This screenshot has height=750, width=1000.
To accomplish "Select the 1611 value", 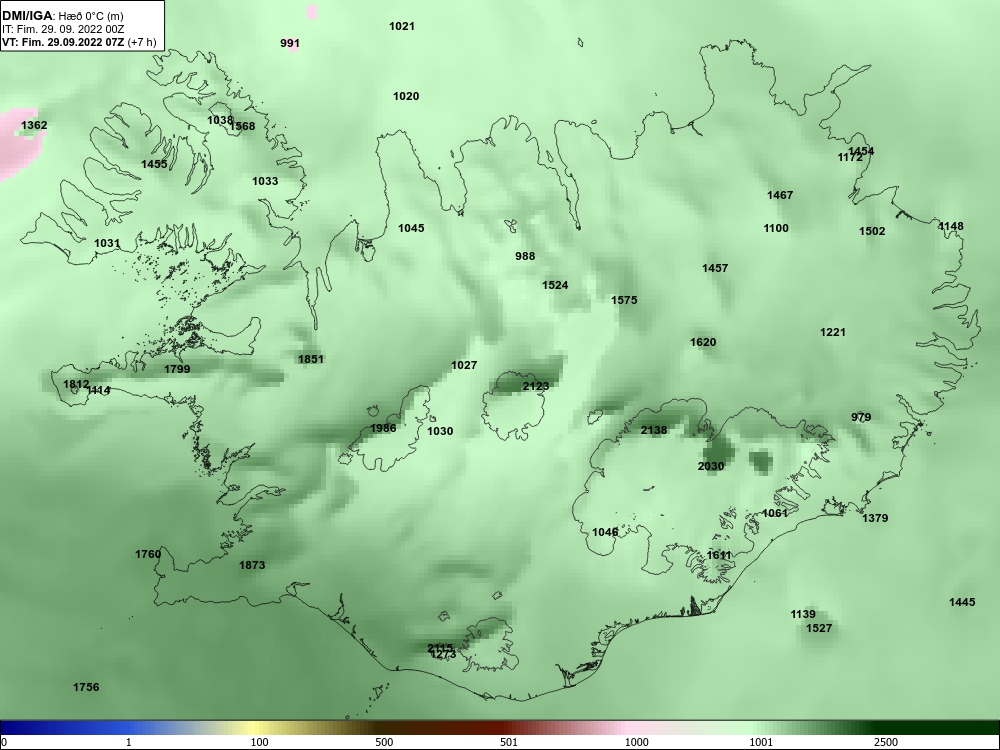I will 719,555.
